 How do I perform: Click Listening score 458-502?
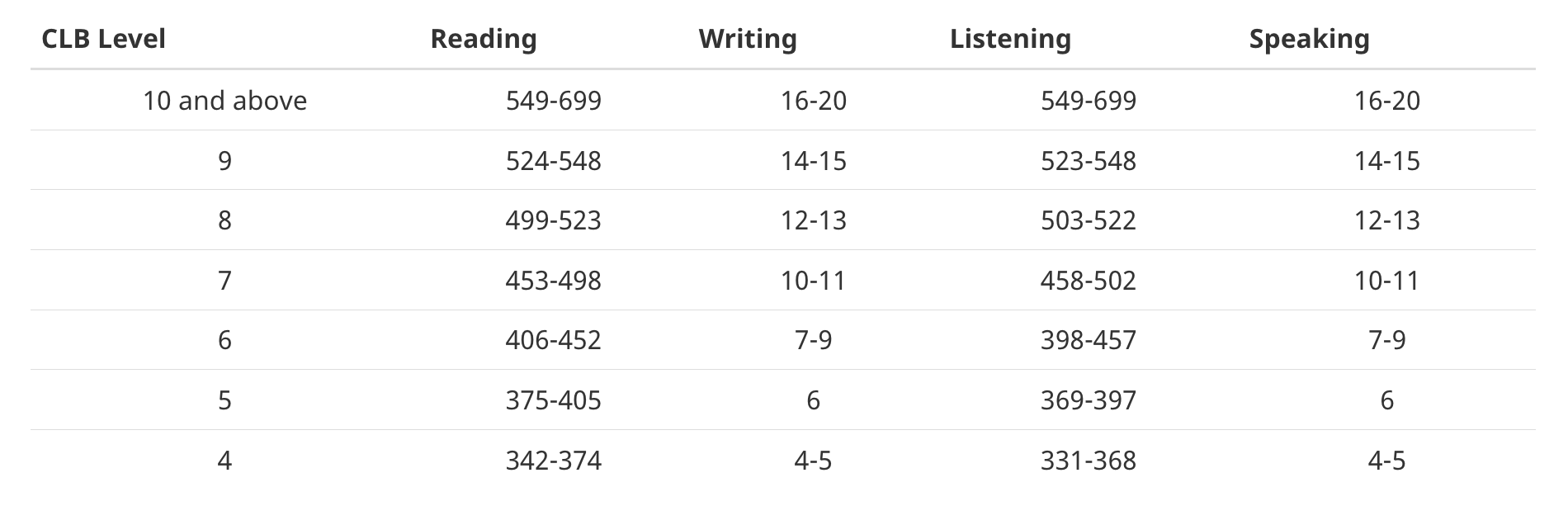click(1089, 281)
